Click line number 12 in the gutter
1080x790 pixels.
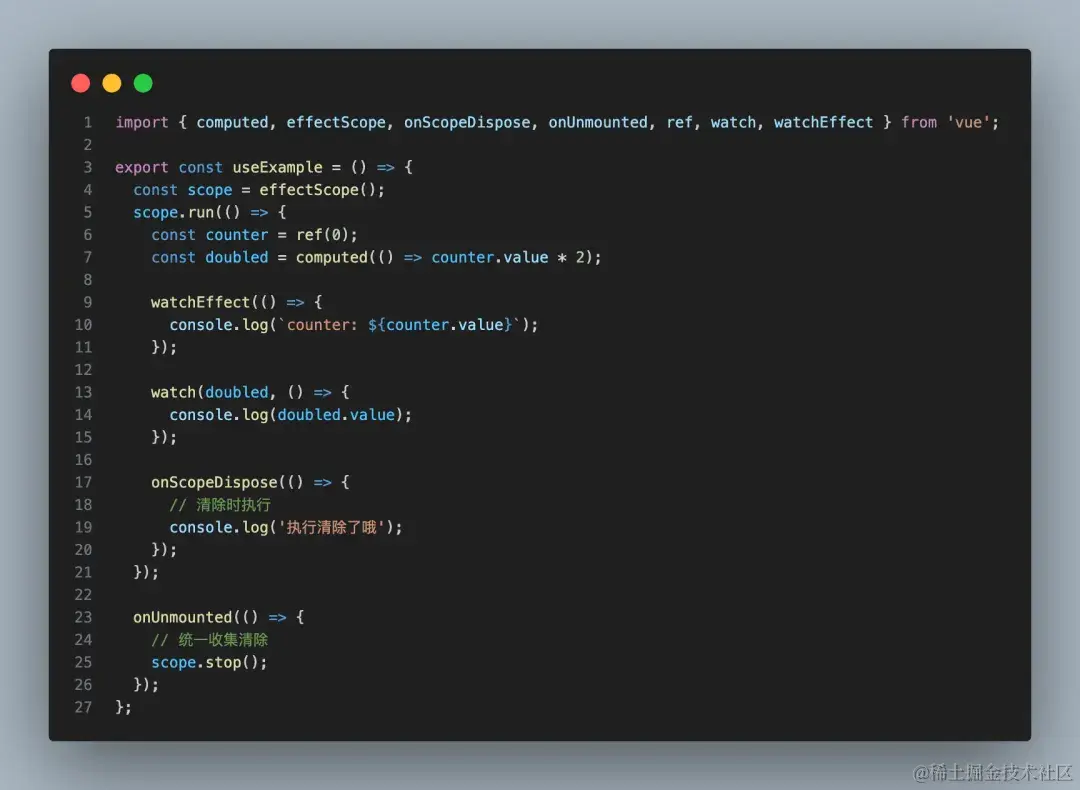click(x=83, y=370)
